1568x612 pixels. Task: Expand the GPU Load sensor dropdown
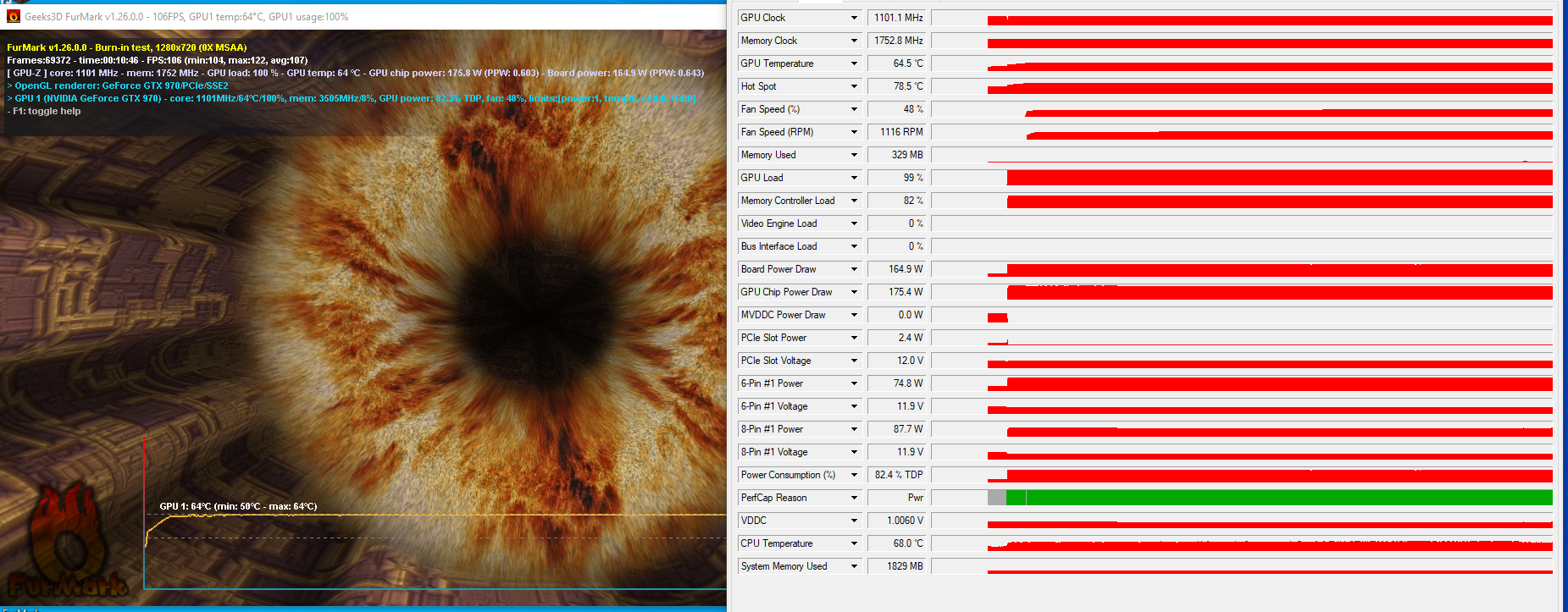[x=854, y=178]
